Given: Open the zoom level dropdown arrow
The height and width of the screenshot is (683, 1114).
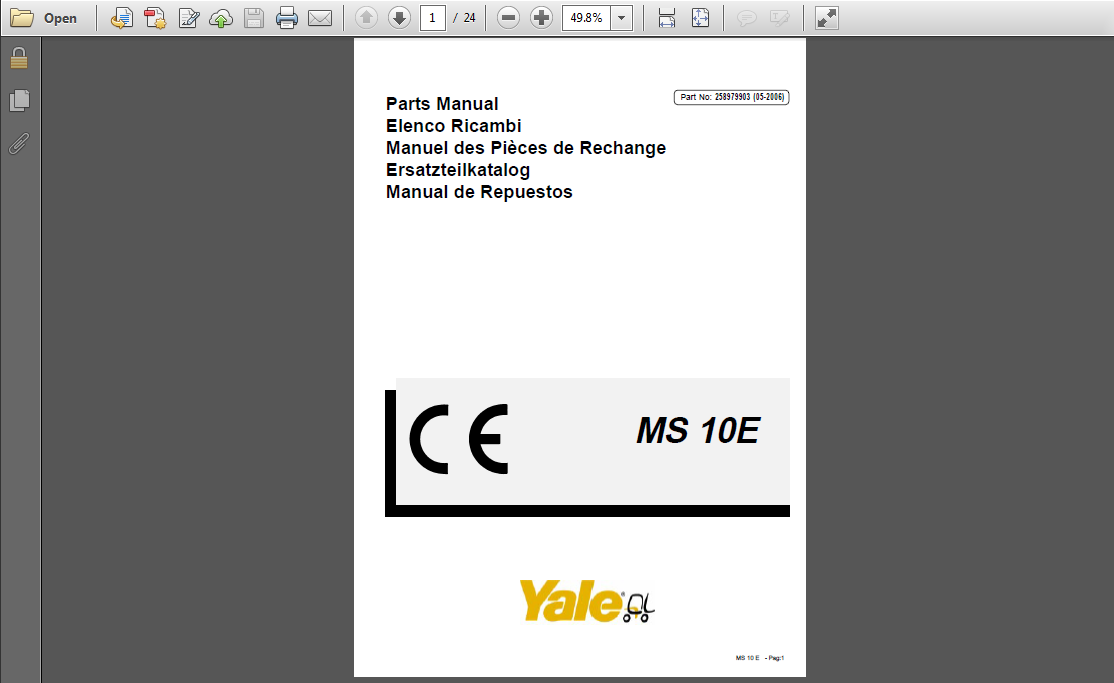Looking at the screenshot, I should (622, 18).
